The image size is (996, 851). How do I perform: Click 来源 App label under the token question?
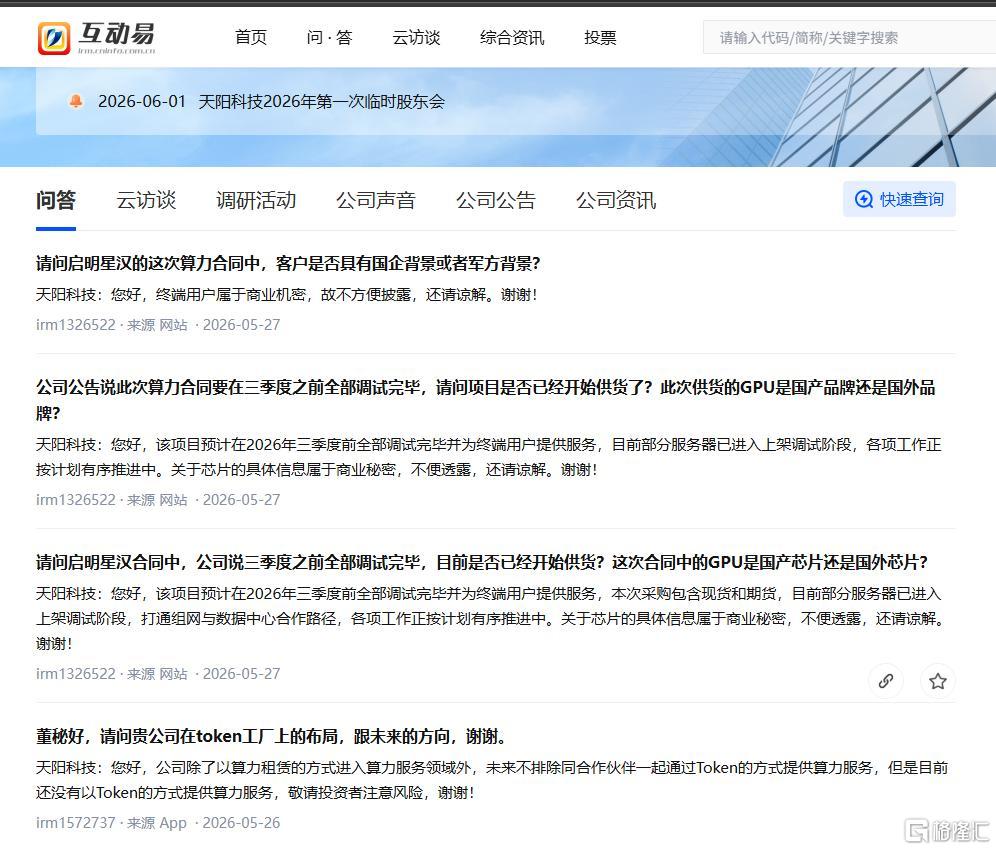point(157,823)
